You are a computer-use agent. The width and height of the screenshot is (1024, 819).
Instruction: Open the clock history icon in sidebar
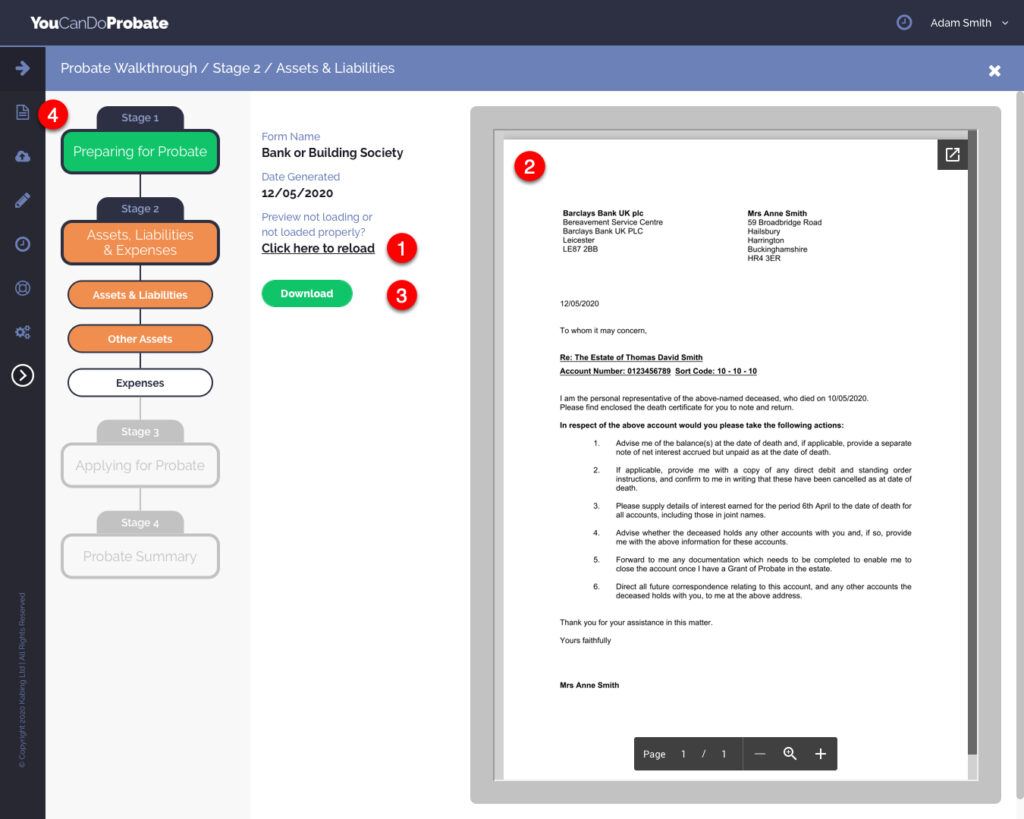[22, 244]
